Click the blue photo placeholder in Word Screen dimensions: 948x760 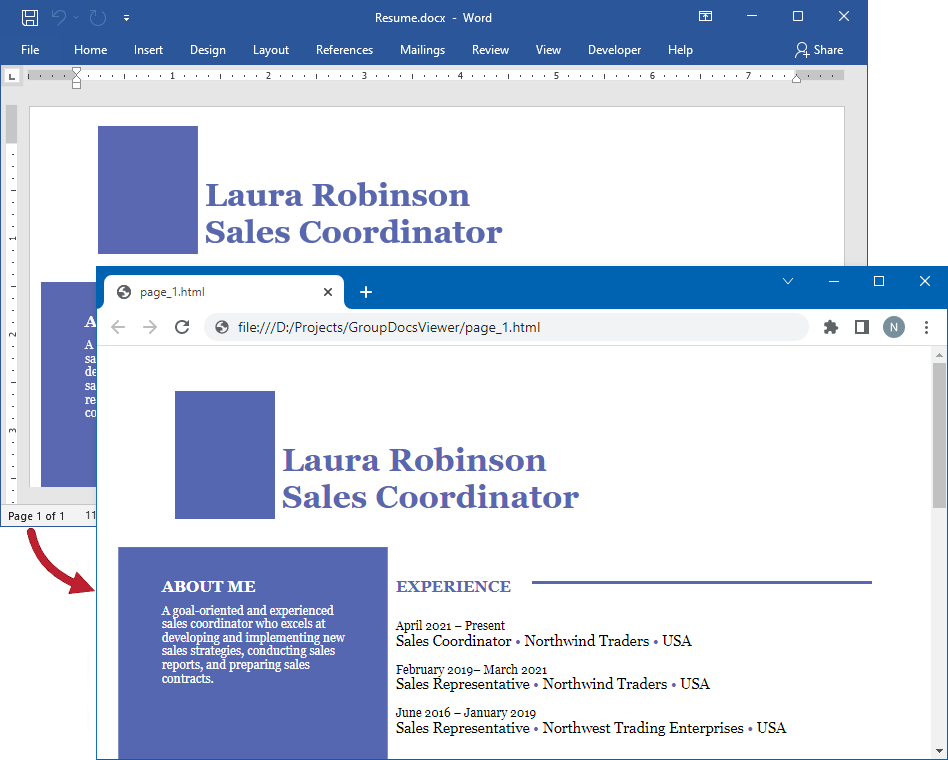coord(148,190)
